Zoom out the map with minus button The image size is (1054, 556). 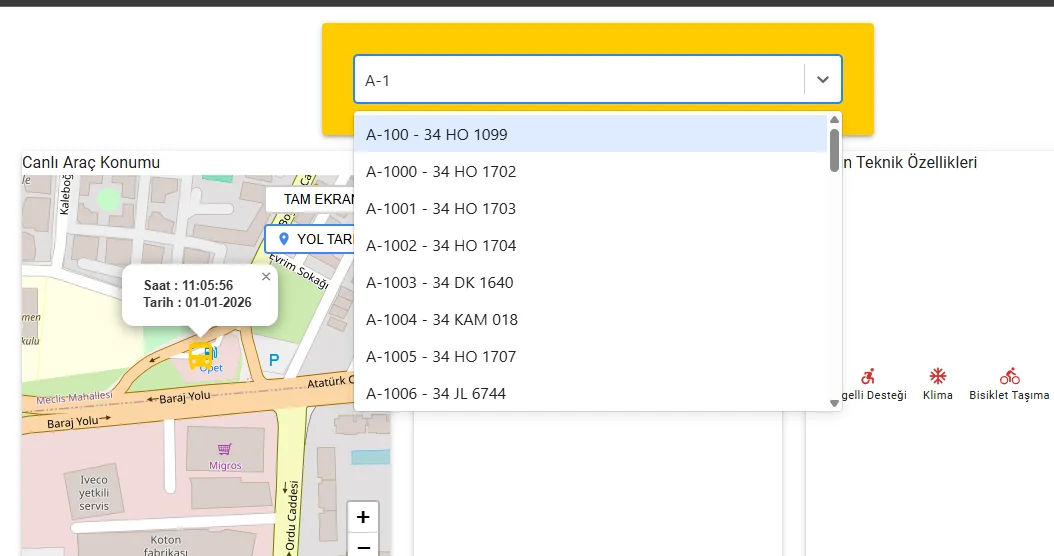(x=363, y=546)
